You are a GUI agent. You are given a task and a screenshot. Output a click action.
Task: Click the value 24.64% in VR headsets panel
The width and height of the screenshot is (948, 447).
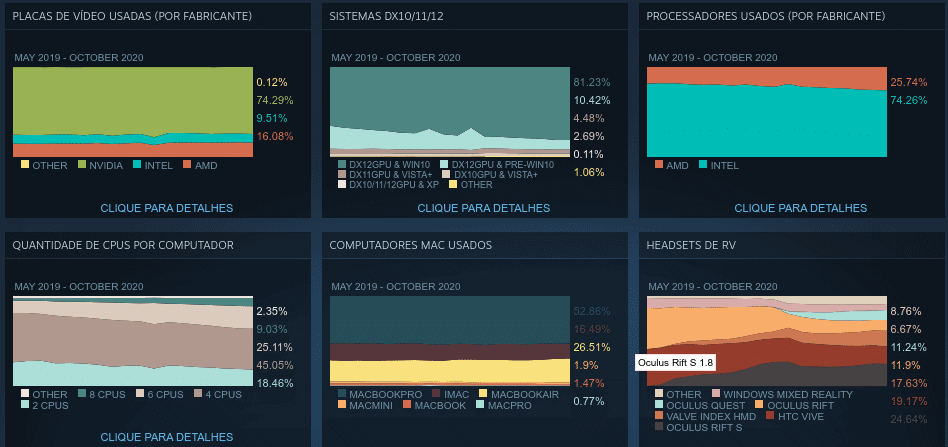click(909, 419)
